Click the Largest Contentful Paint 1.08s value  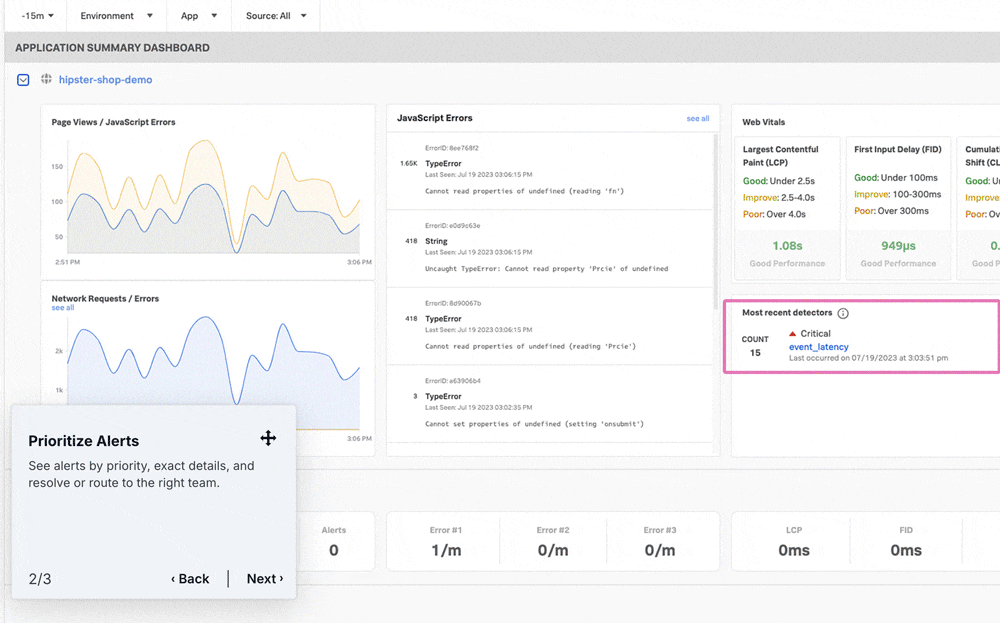[x=787, y=246]
